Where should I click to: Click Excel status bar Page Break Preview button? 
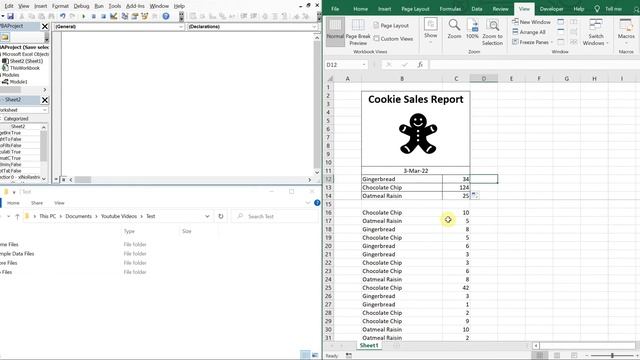(x=574, y=356)
